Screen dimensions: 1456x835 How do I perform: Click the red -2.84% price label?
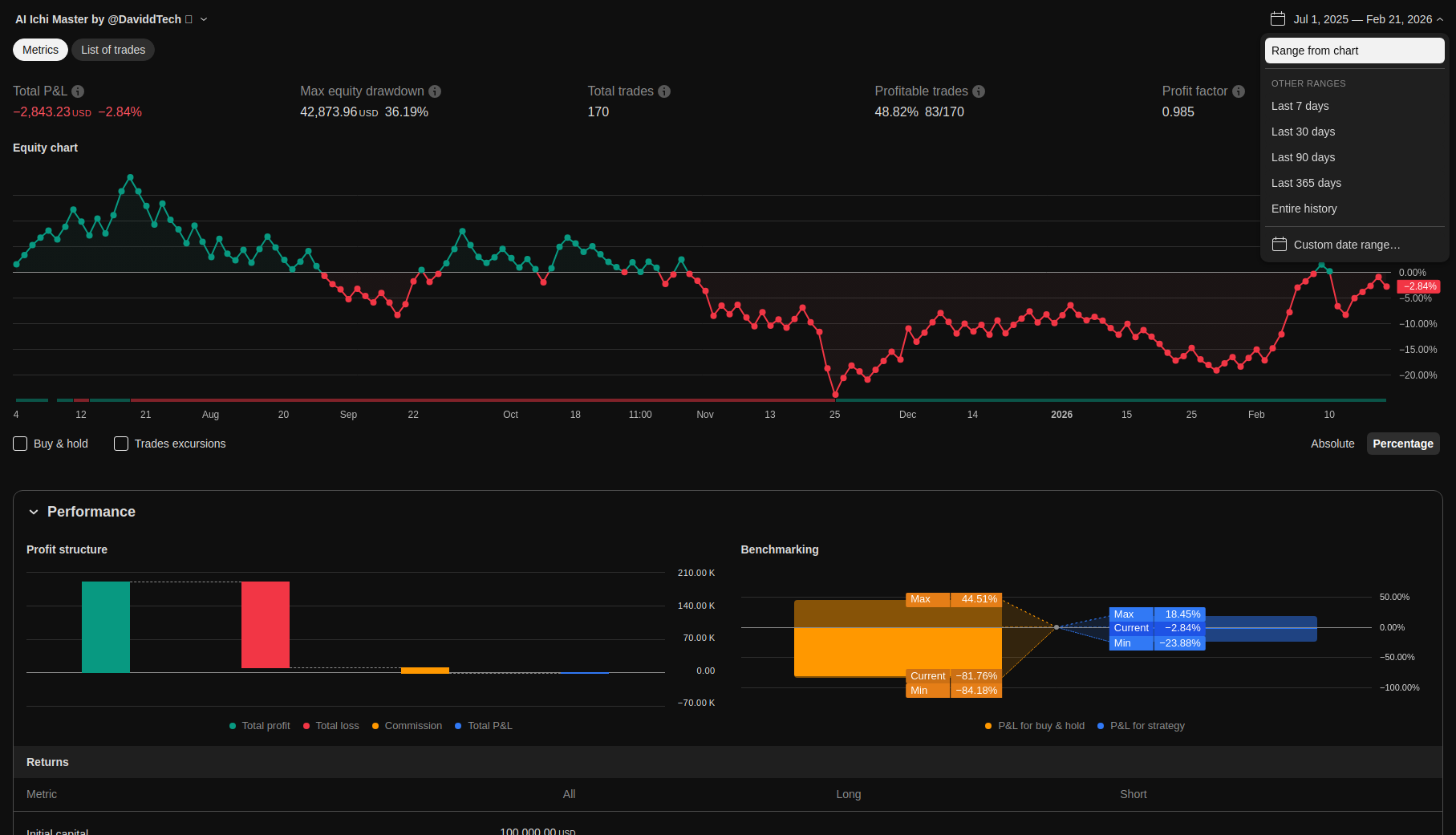coord(1418,286)
